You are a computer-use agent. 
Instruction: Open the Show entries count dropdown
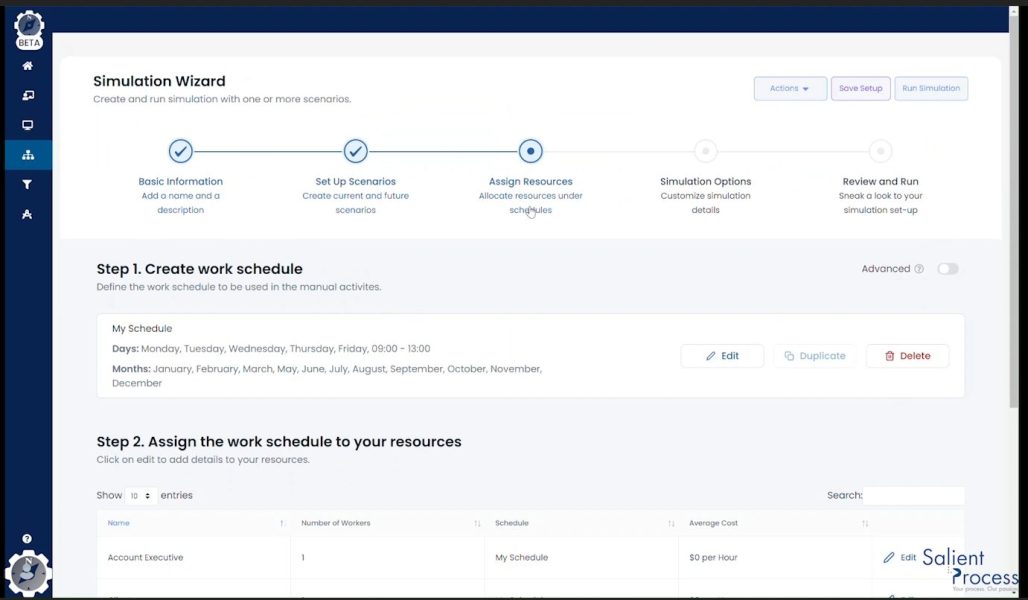click(139, 495)
